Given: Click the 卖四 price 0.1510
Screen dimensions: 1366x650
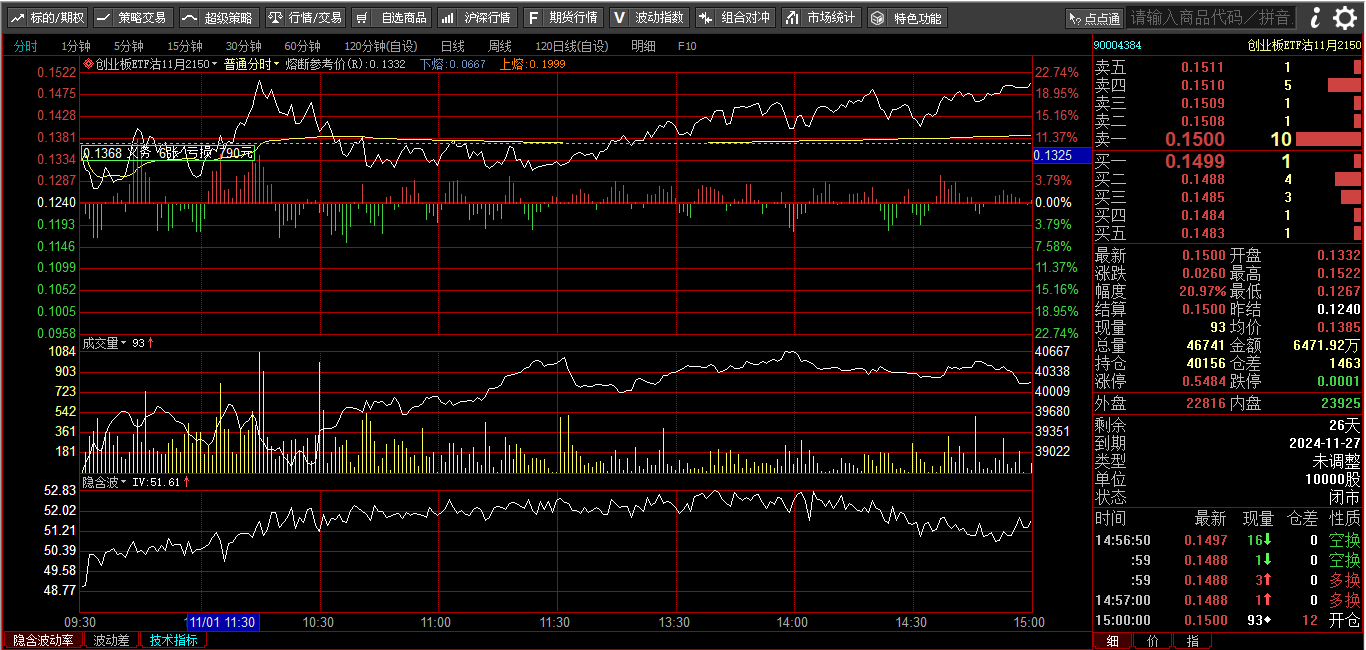Looking at the screenshot, I should click(x=1202, y=86).
